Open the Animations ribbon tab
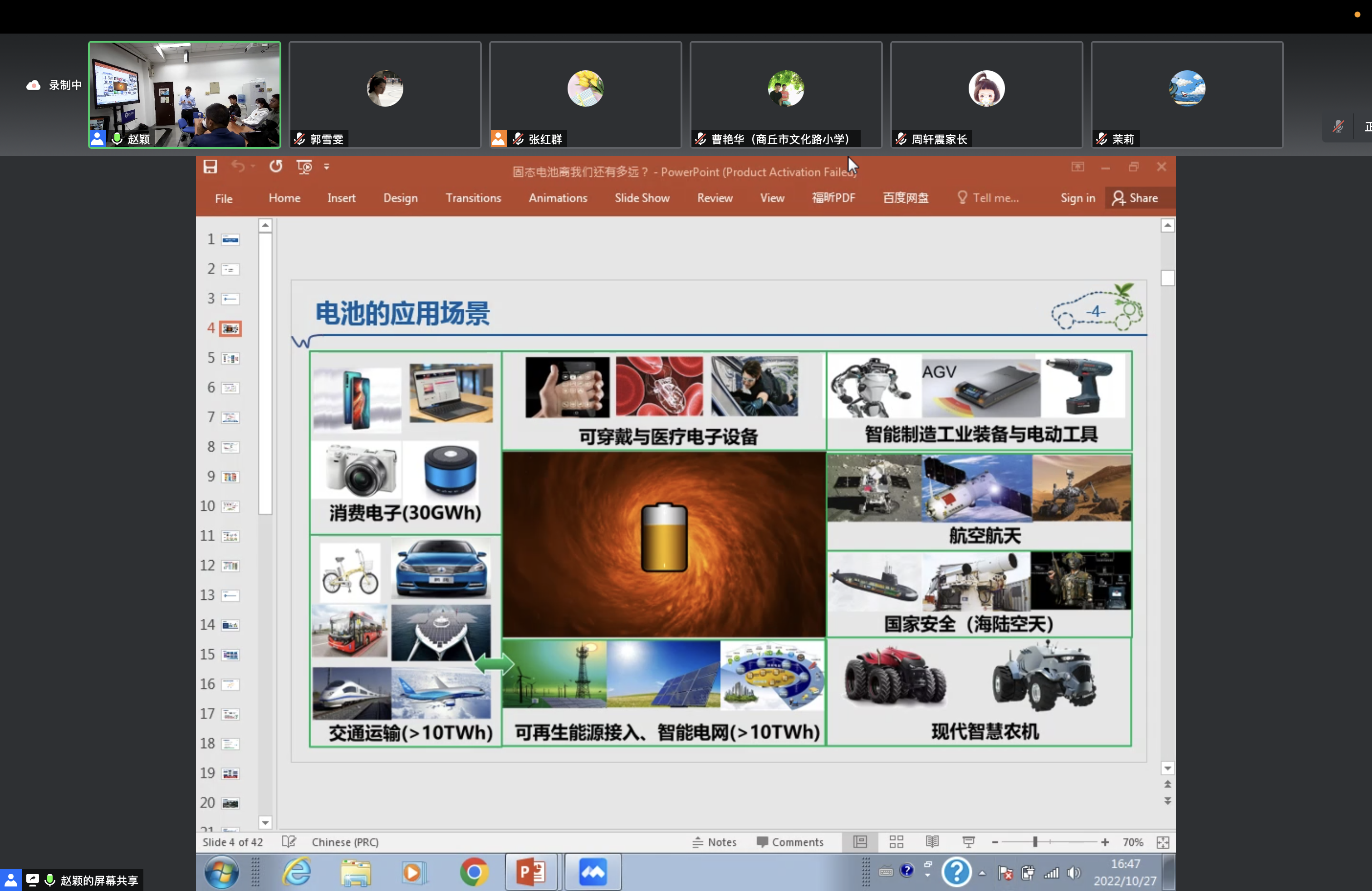This screenshot has width=1372, height=891. 558,198
